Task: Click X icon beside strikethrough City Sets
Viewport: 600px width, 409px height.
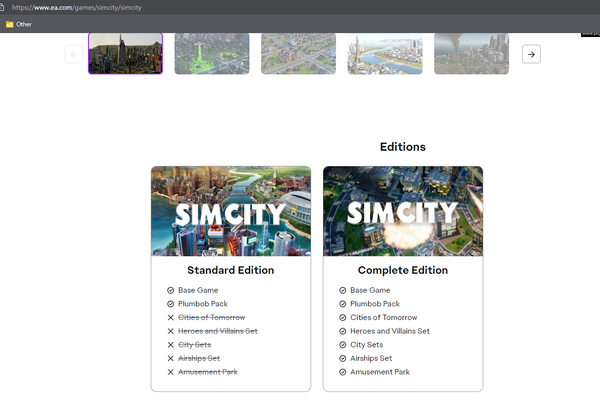Action: tap(171, 345)
